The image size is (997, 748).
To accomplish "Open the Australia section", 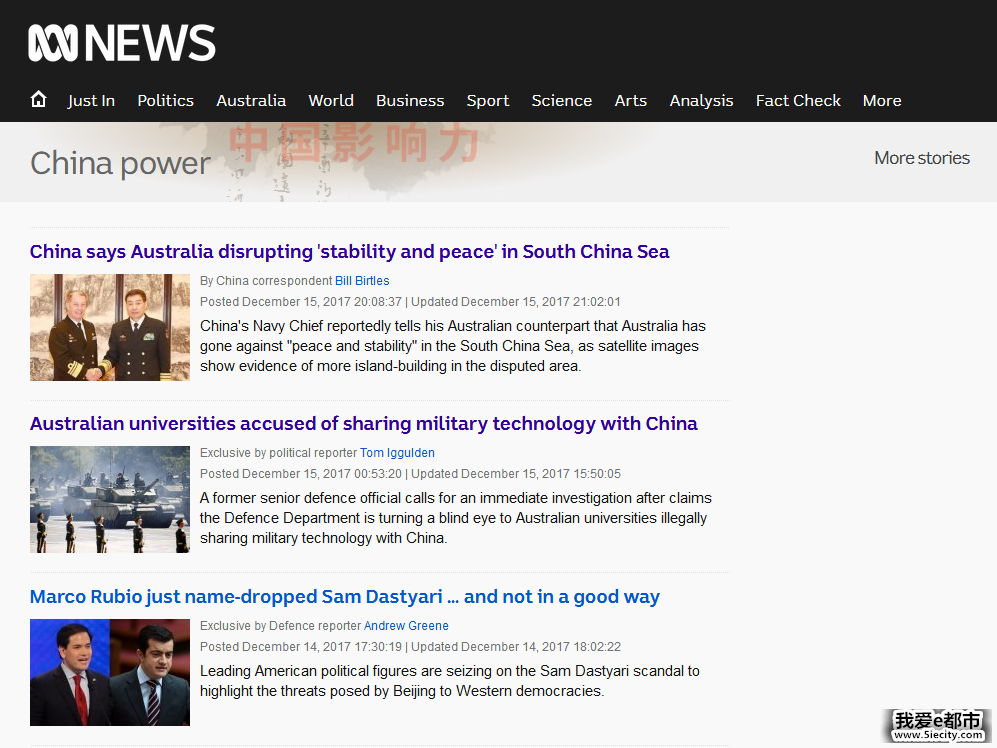I will point(251,100).
